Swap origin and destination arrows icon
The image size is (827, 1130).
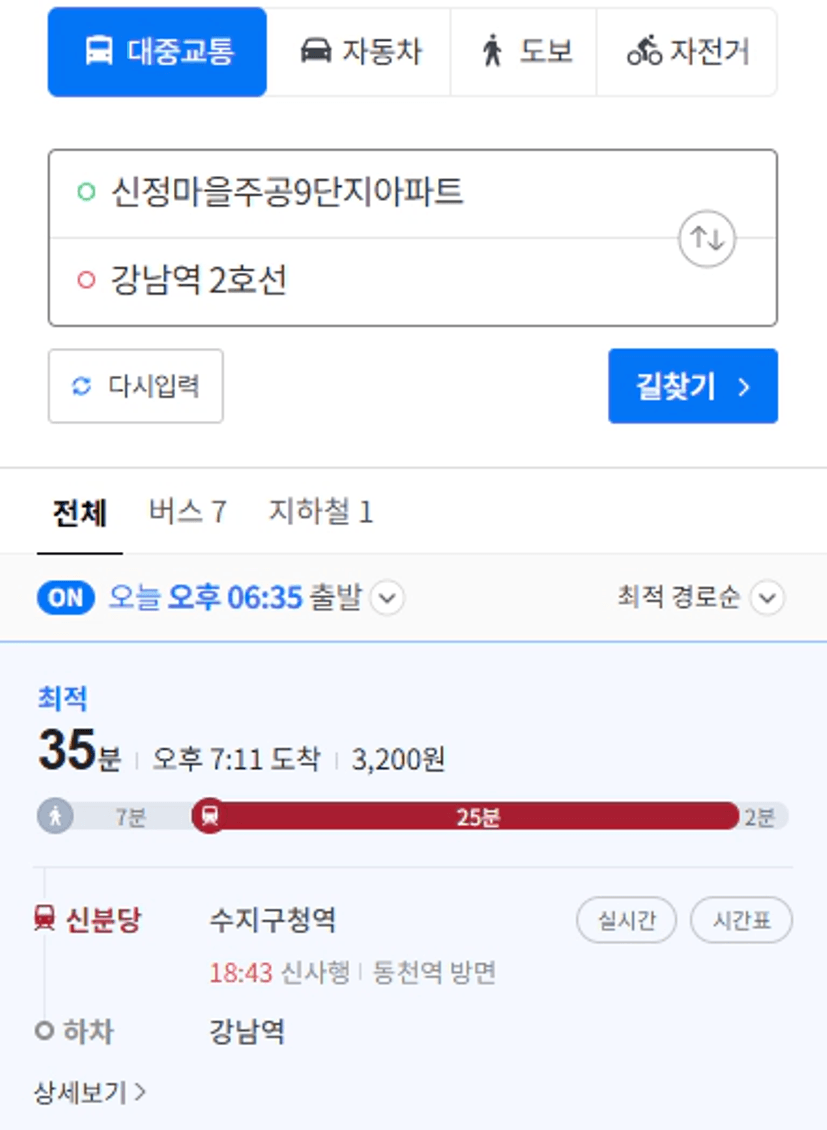coord(707,239)
